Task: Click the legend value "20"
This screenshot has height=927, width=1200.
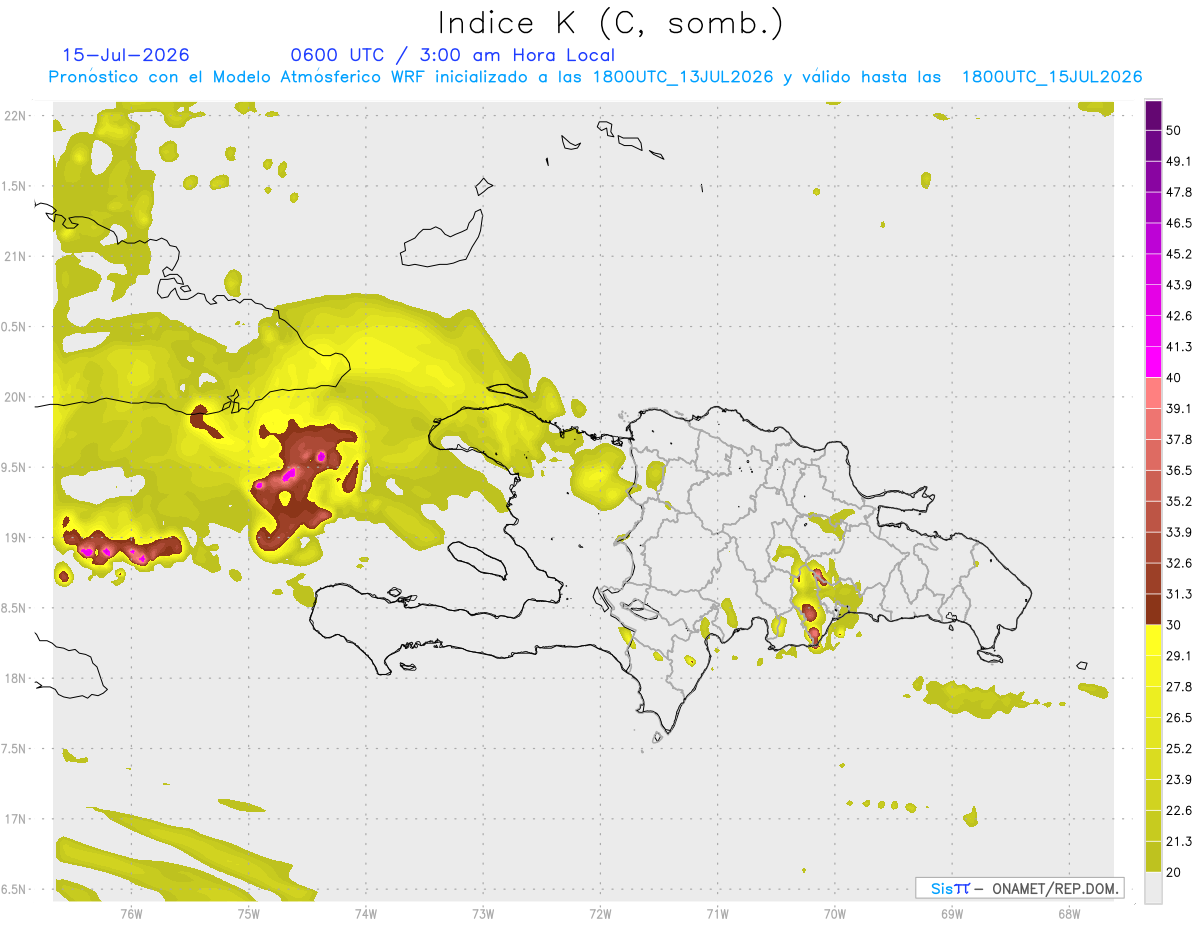Action: point(1174,873)
